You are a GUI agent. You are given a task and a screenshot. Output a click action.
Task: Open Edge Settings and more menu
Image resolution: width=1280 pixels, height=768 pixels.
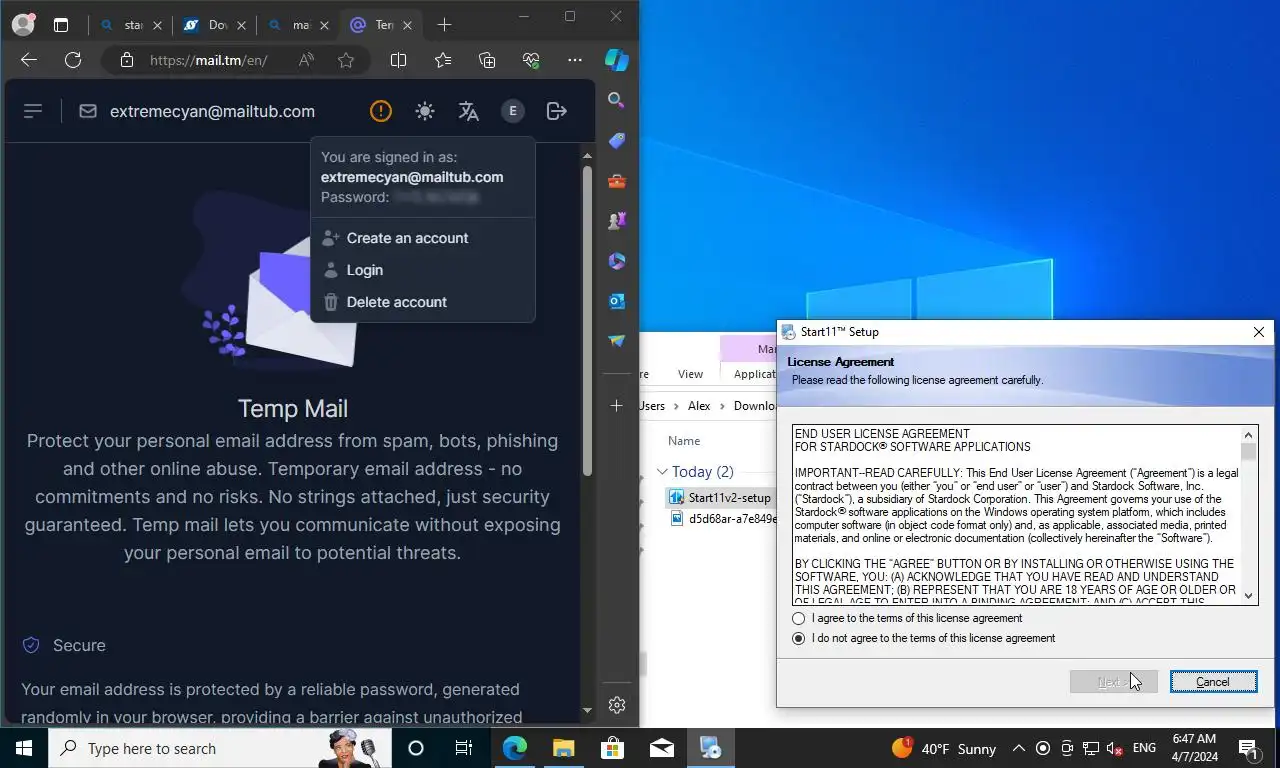point(575,60)
